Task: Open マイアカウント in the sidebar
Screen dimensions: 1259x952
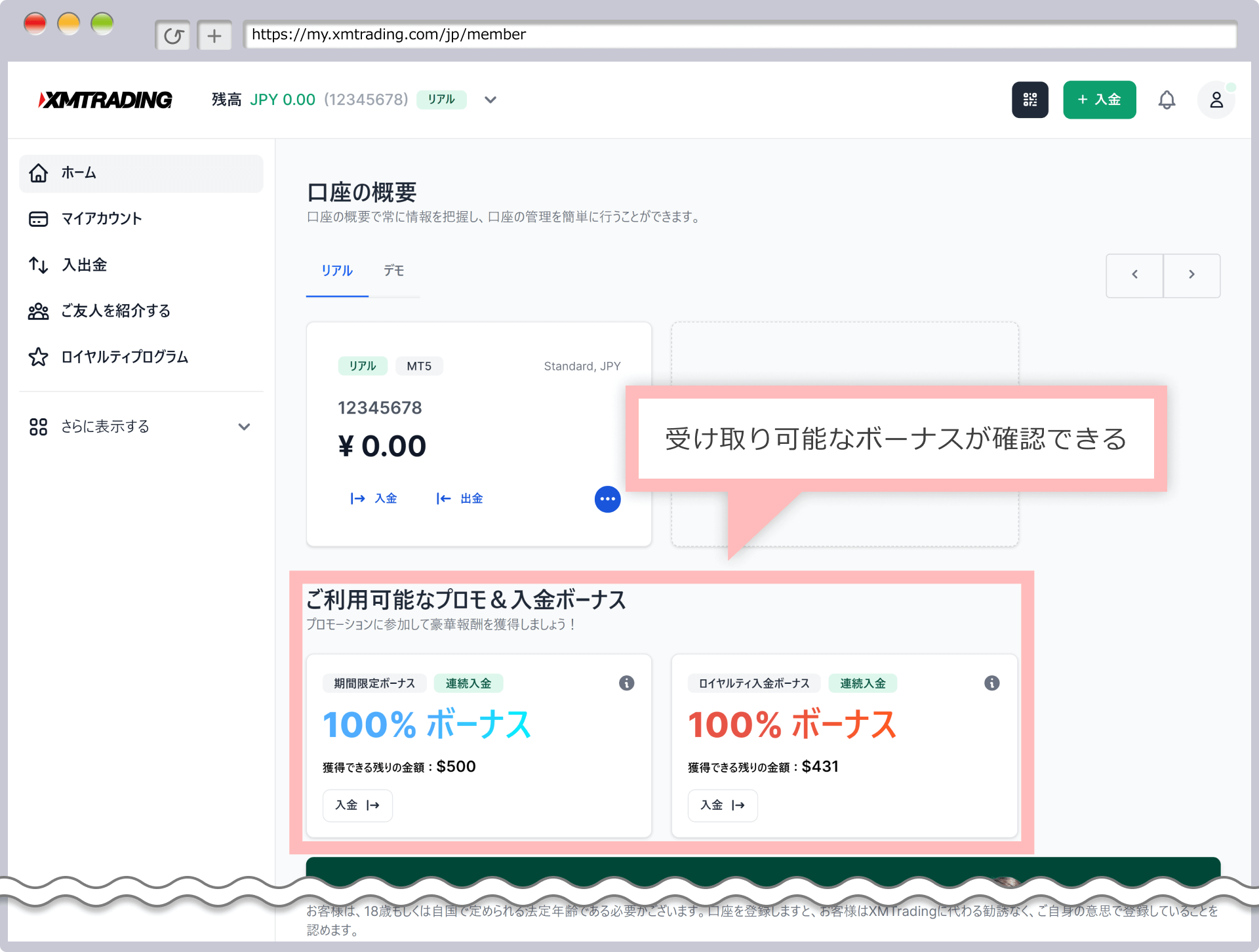Action: pos(141,219)
